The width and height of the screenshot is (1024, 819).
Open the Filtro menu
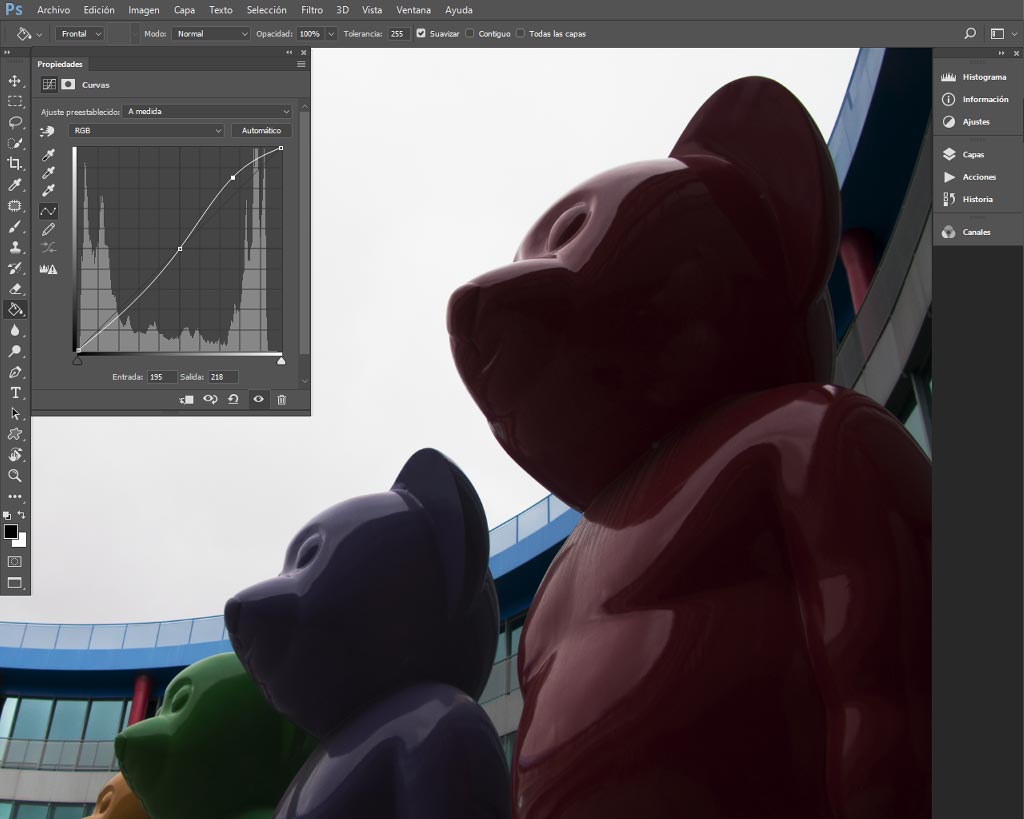tap(312, 10)
